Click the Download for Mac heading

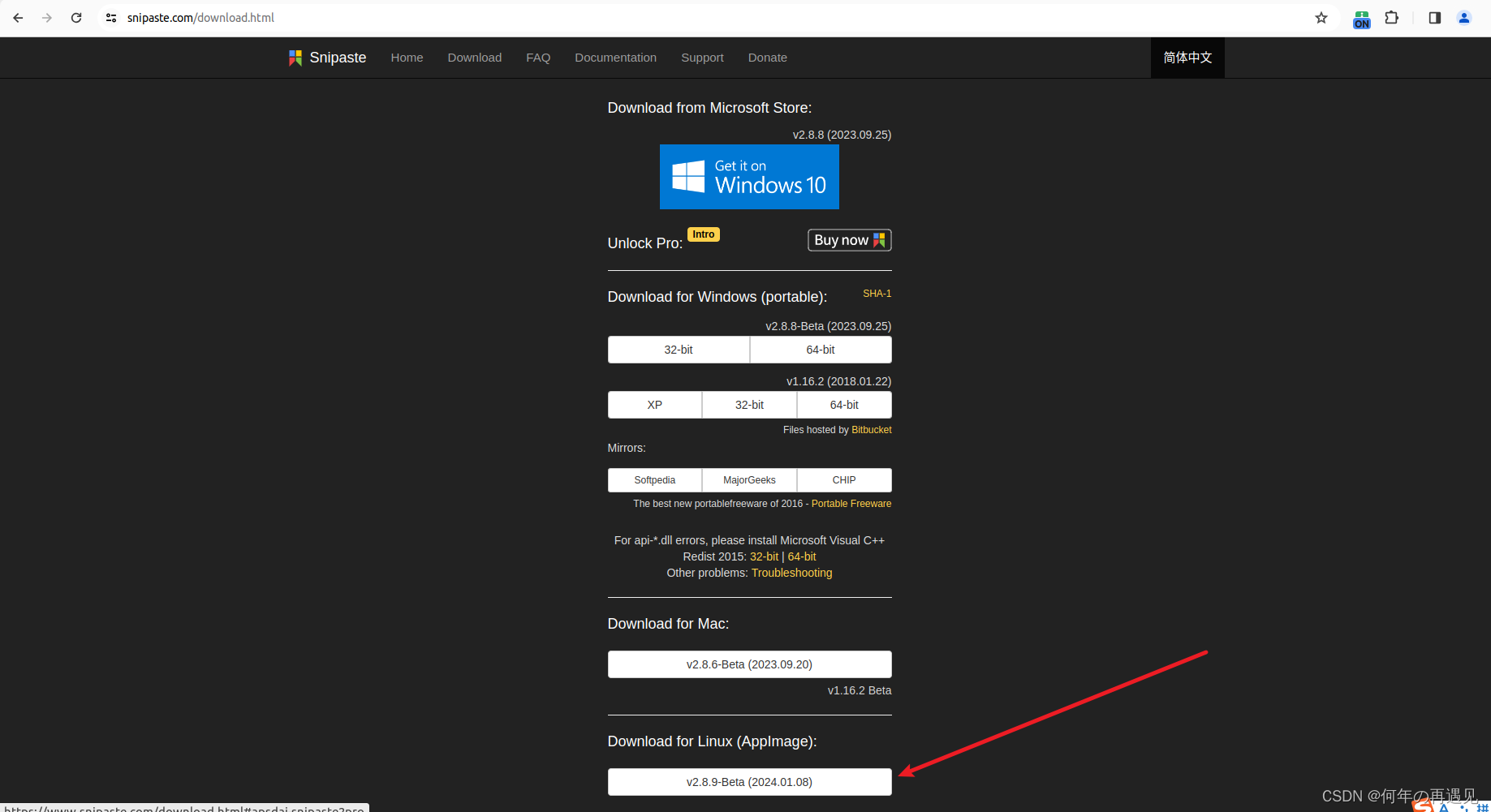(x=668, y=624)
